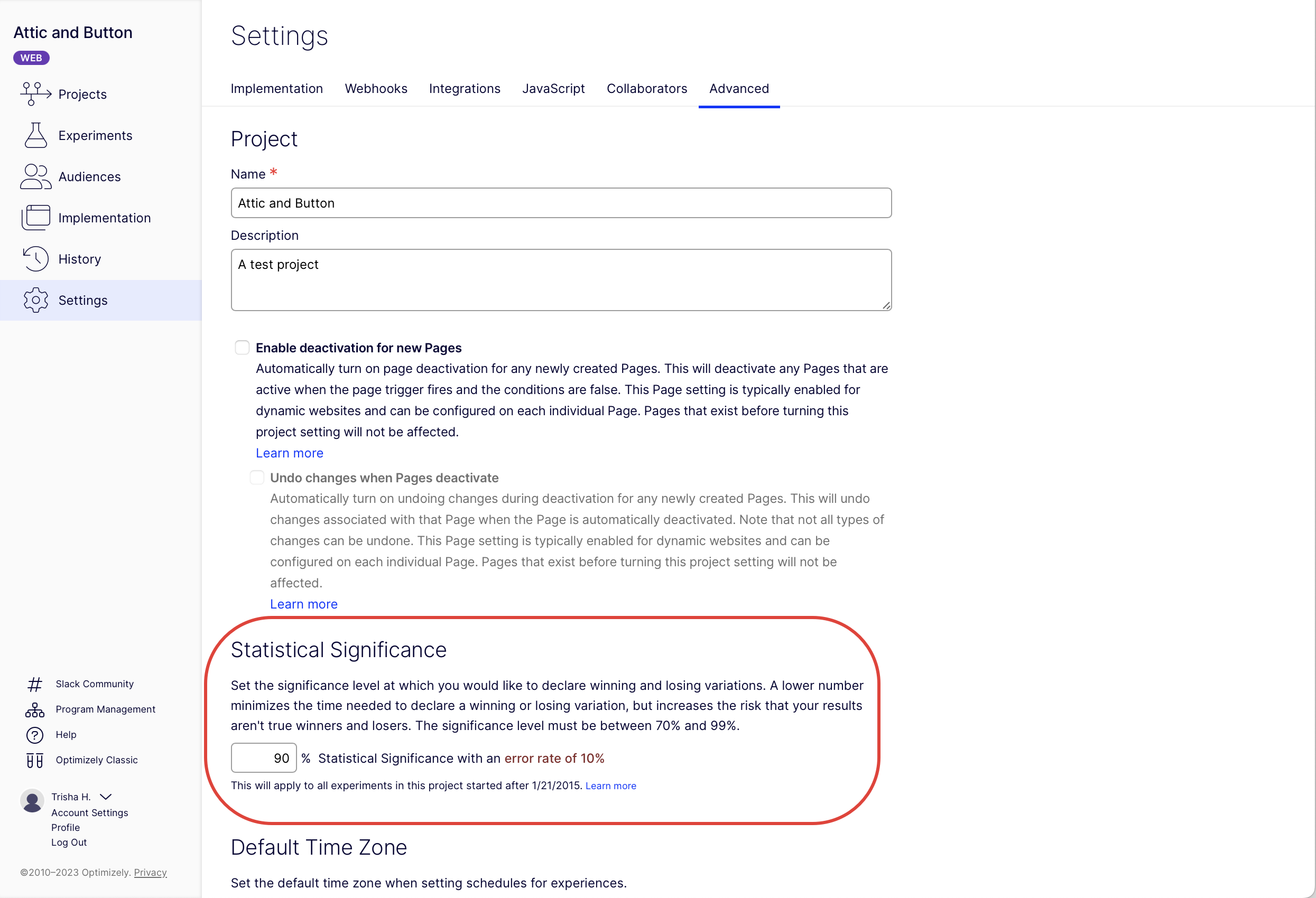Click Learn more under Statistical Significance
Screen dimensions: 1316x898
[610, 786]
